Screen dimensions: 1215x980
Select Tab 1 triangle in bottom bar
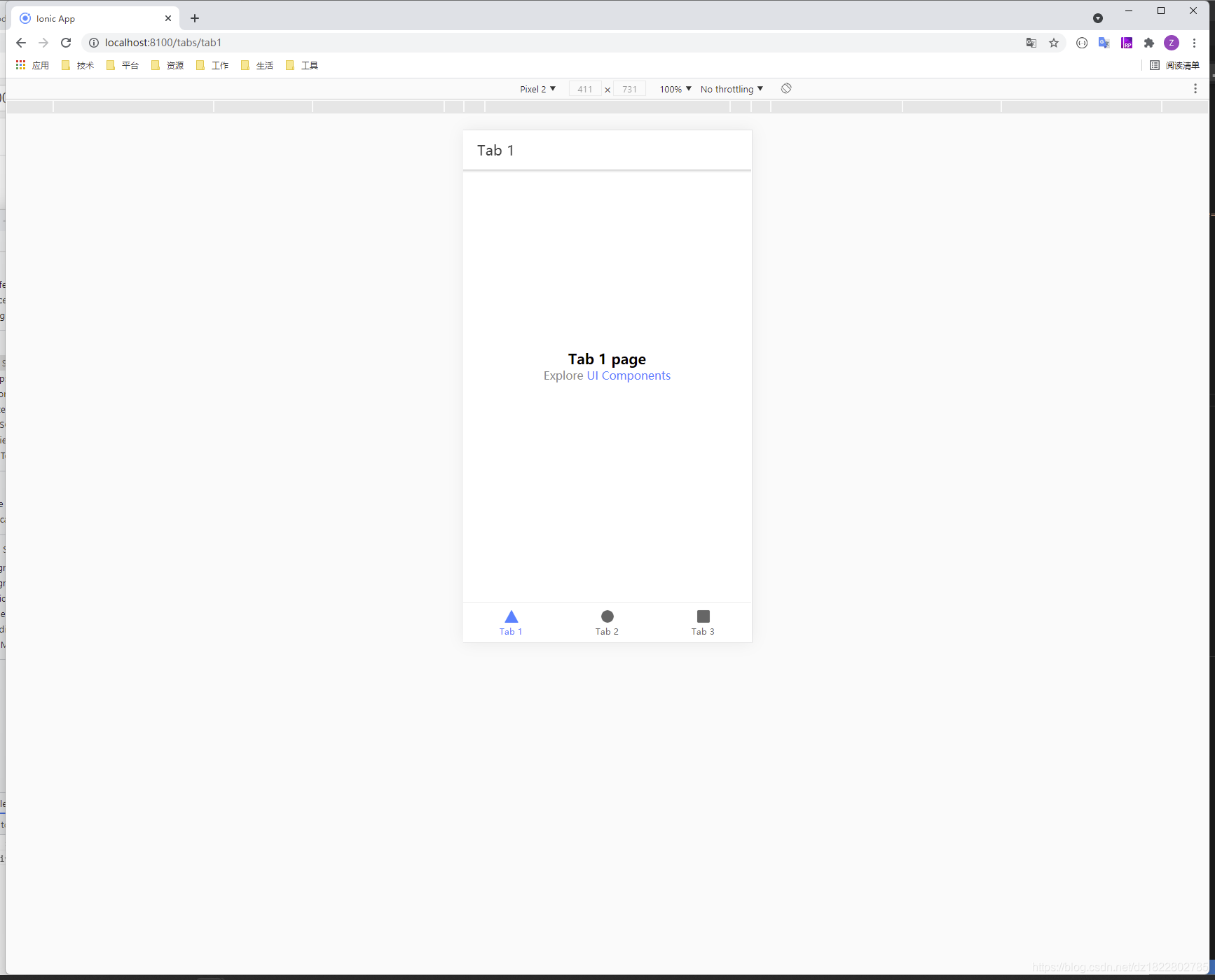coord(511,622)
